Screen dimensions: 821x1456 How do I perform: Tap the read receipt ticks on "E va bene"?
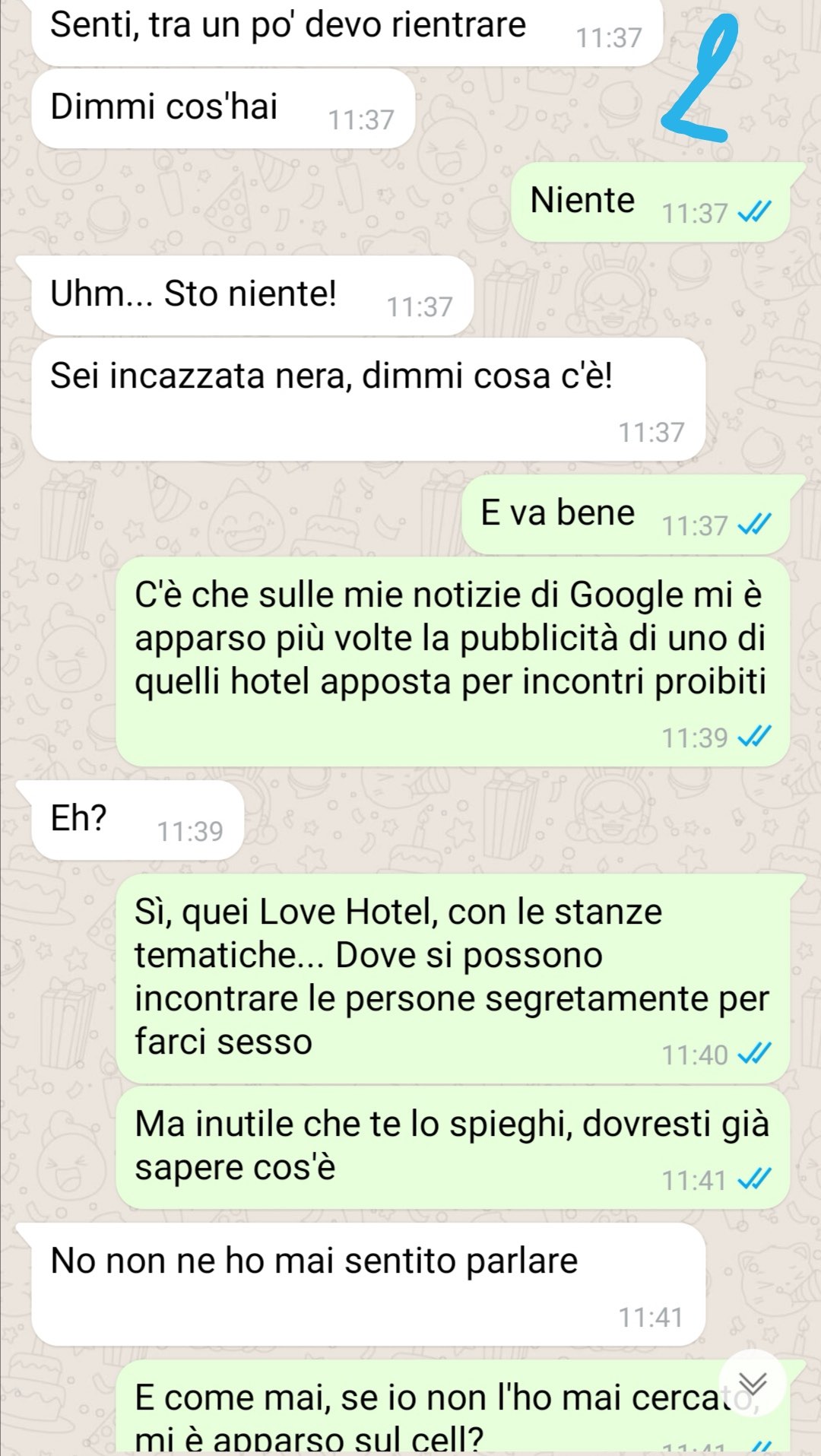coord(755,525)
